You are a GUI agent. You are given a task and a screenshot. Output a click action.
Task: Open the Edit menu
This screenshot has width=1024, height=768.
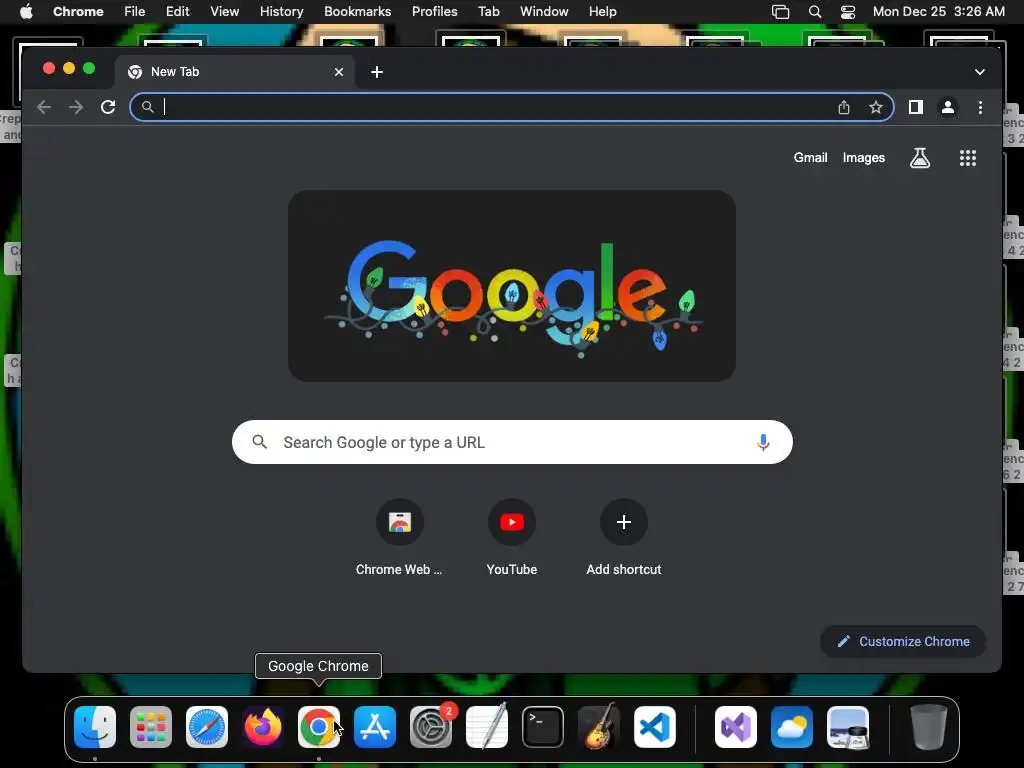(177, 12)
